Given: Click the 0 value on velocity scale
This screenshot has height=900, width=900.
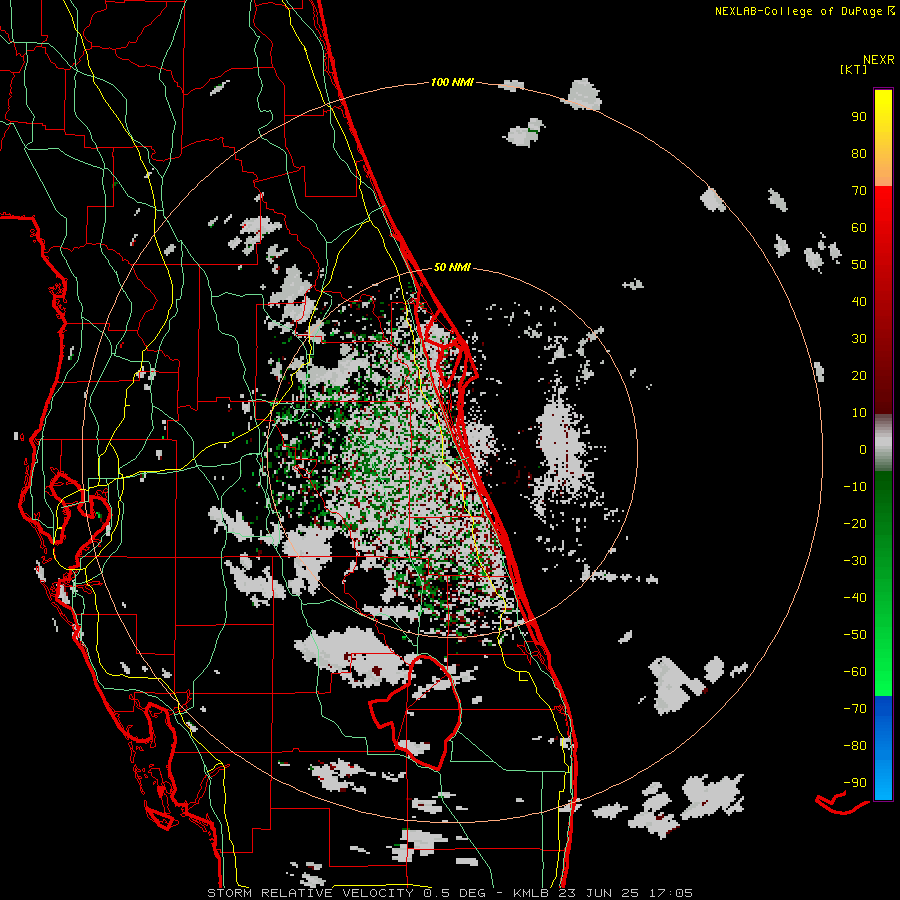Looking at the screenshot, I should tap(863, 450).
